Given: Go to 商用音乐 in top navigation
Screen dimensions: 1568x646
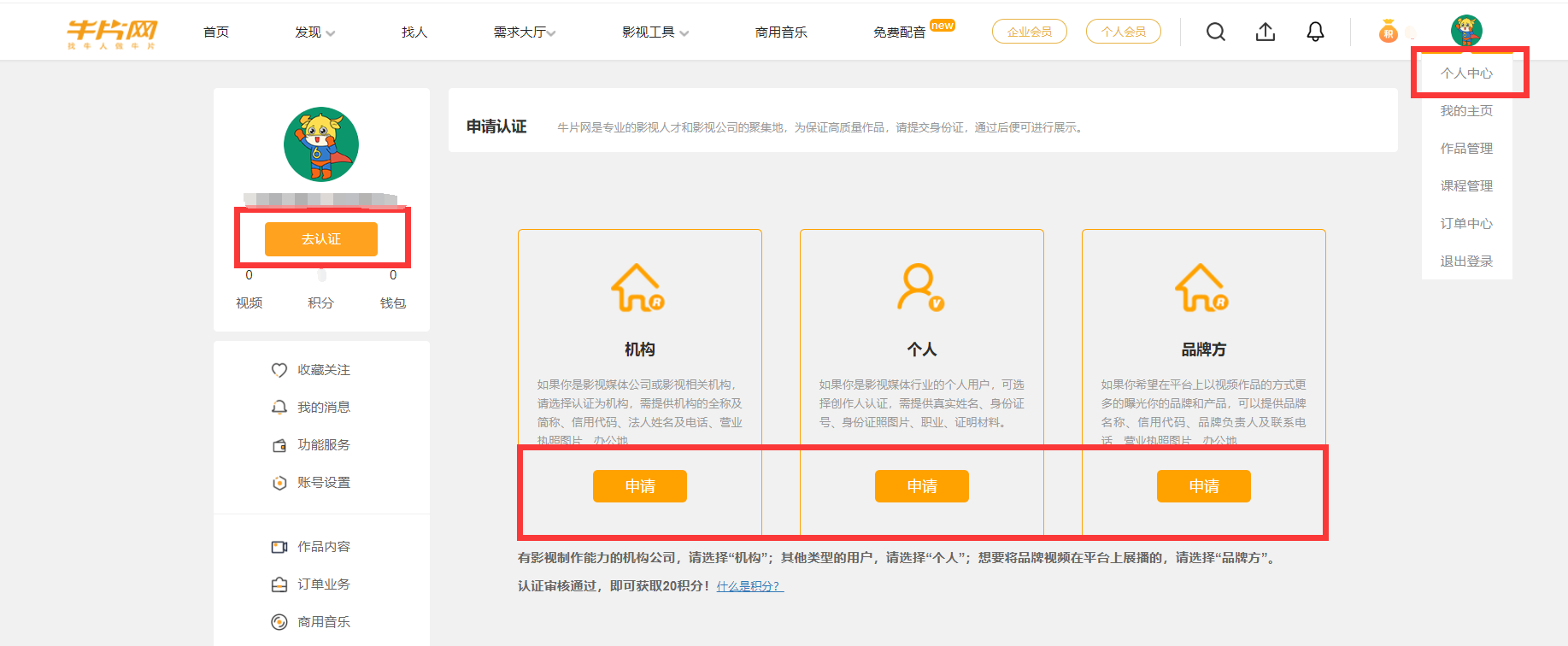Looking at the screenshot, I should tap(781, 32).
